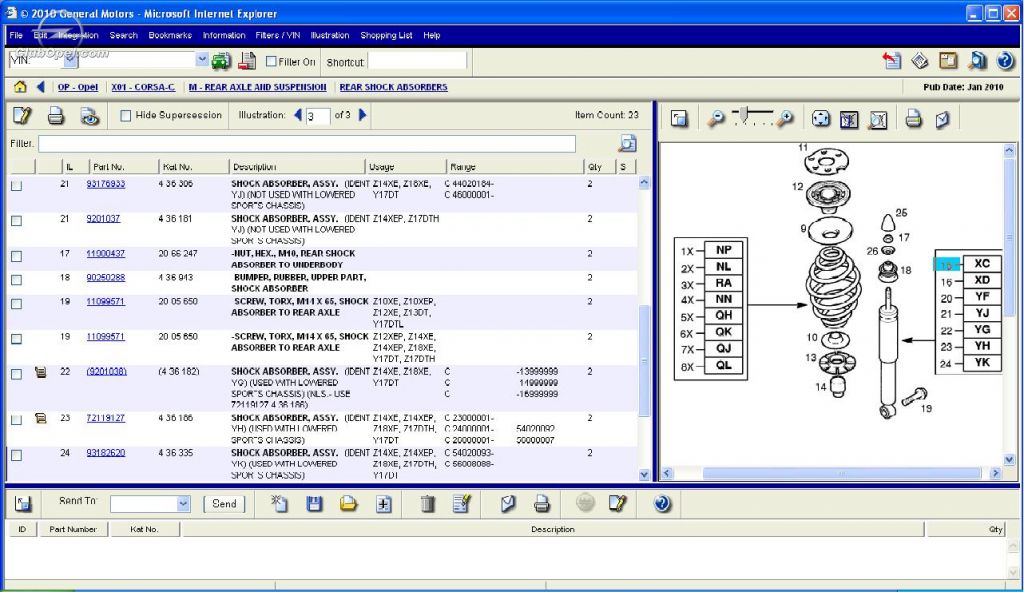This screenshot has height=592, width=1024.
Task: Click the blue back arrow in breadcrumb bar
Action: 40,87
